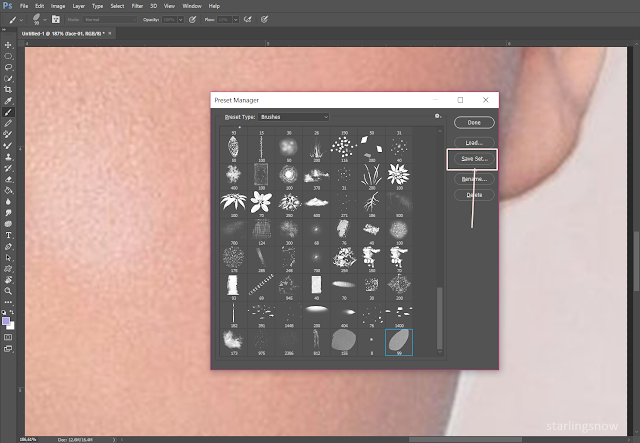Open the Edit menu

(x=39, y=6)
